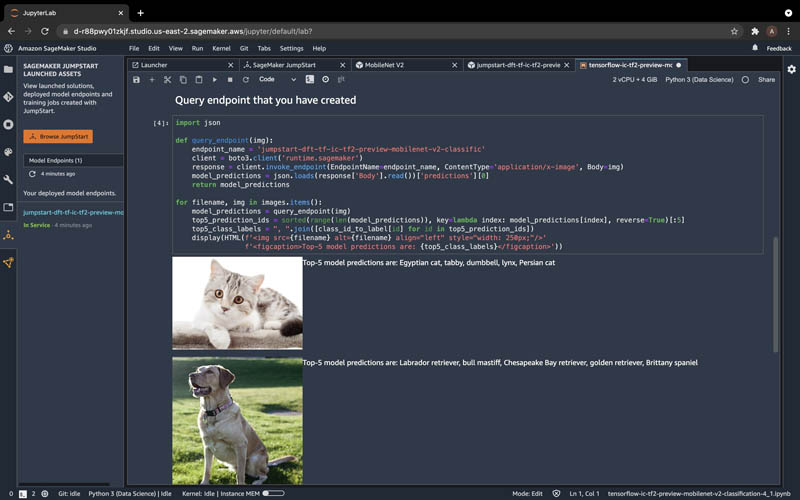Click the browser address bar
The height and width of the screenshot is (500, 800).
tap(393, 31)
